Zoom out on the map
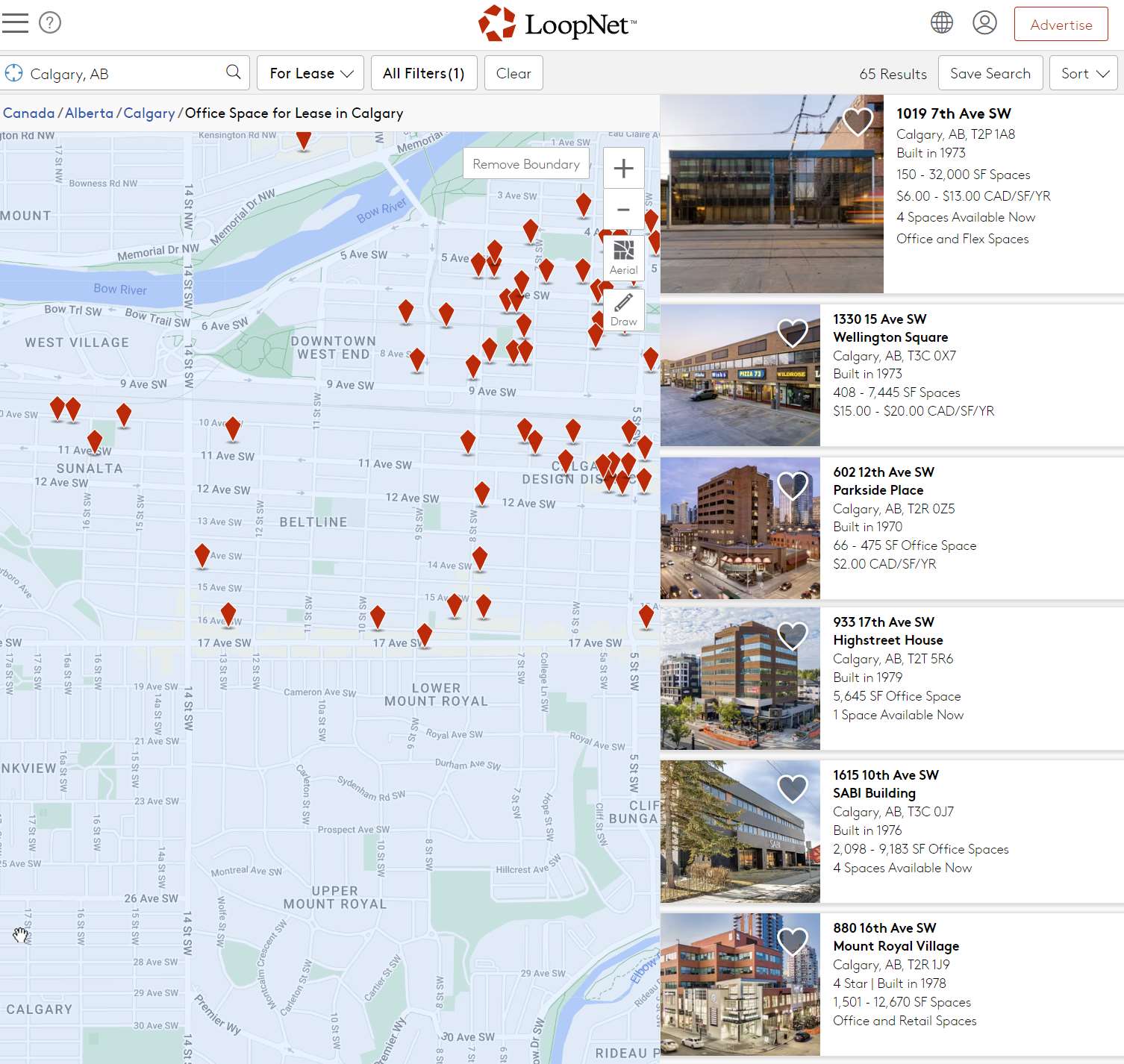The image size is (1124, 1064). tap(623, 210)
